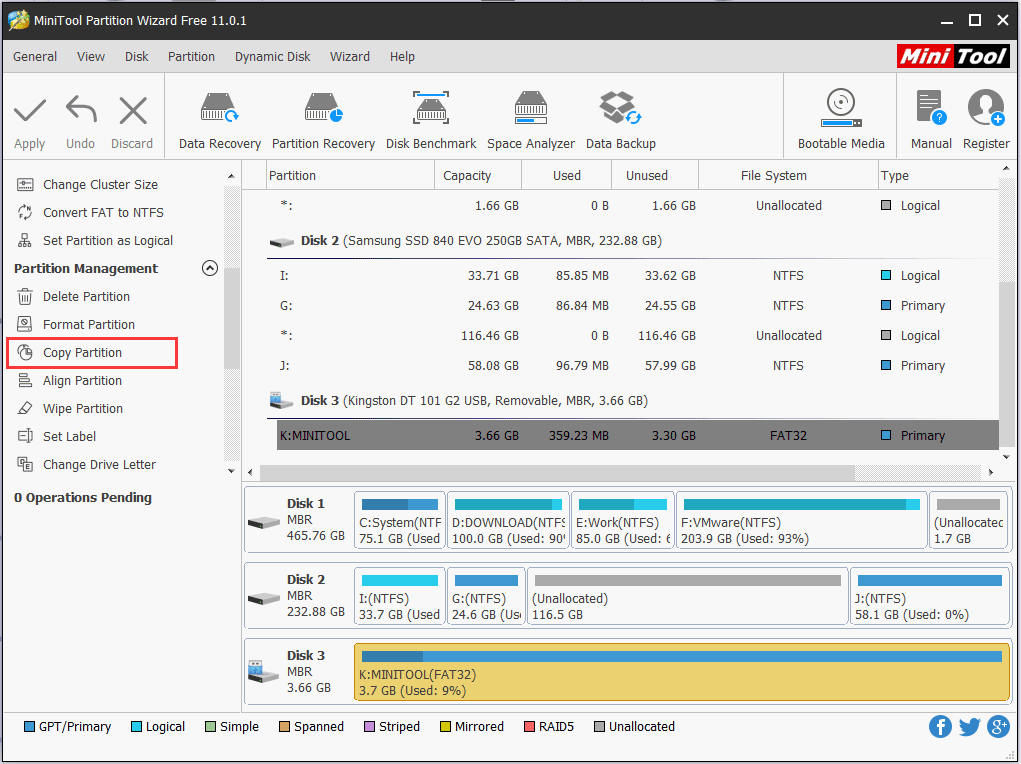The width and height of the screenshot is (1021, 764).
Task: Open the Partition menu
Action: 191,57
